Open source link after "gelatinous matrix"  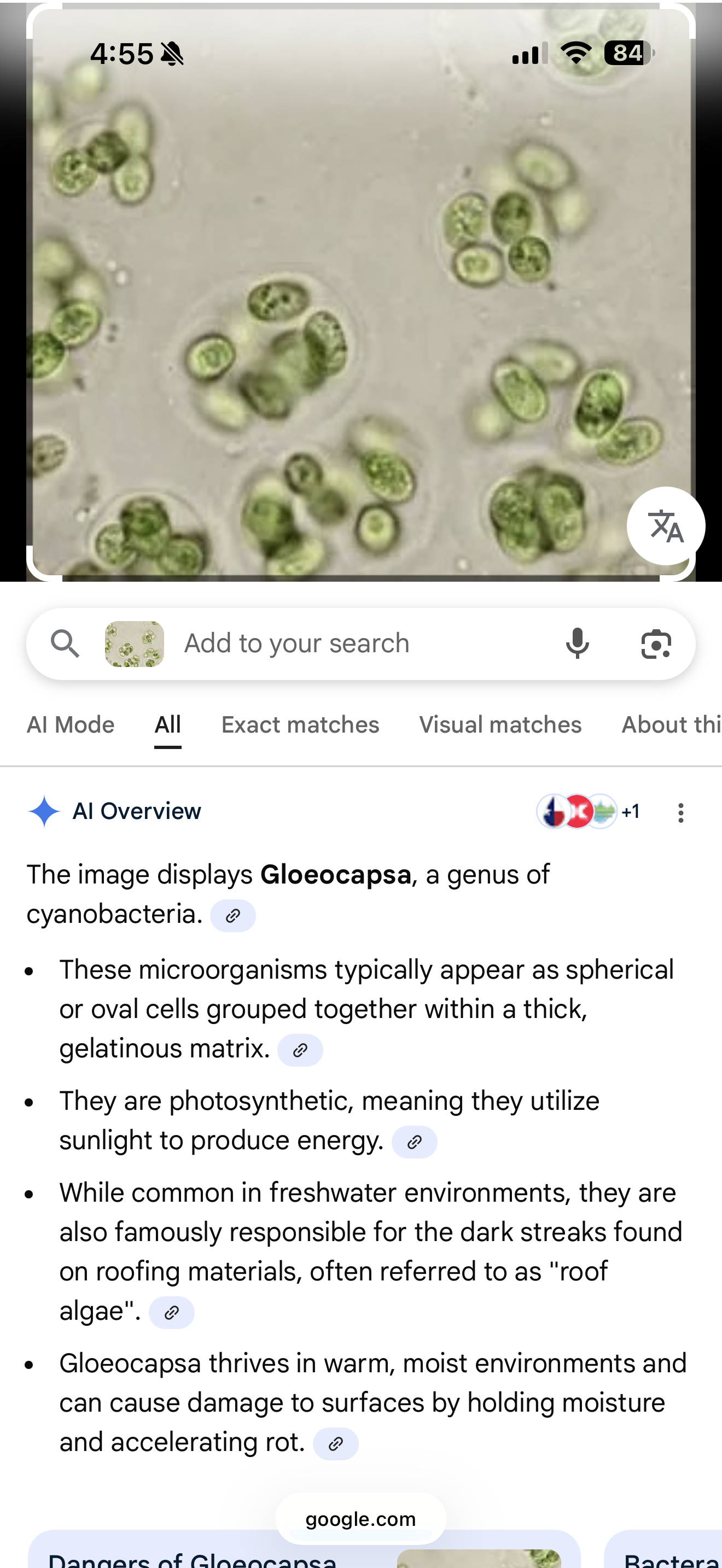pyautogui.click(x=300, y=1051)
